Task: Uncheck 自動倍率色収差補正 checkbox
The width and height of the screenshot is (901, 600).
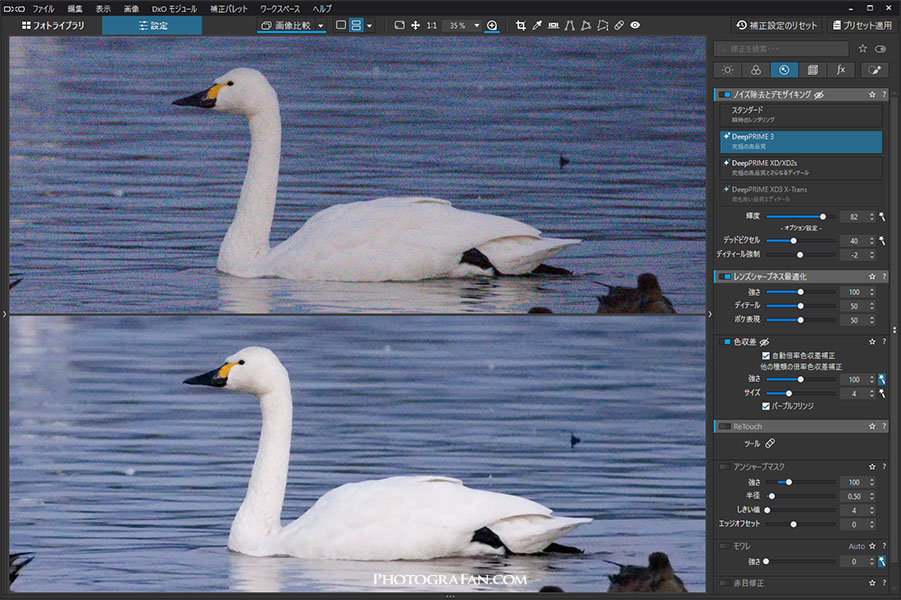Action: (765, 356)
